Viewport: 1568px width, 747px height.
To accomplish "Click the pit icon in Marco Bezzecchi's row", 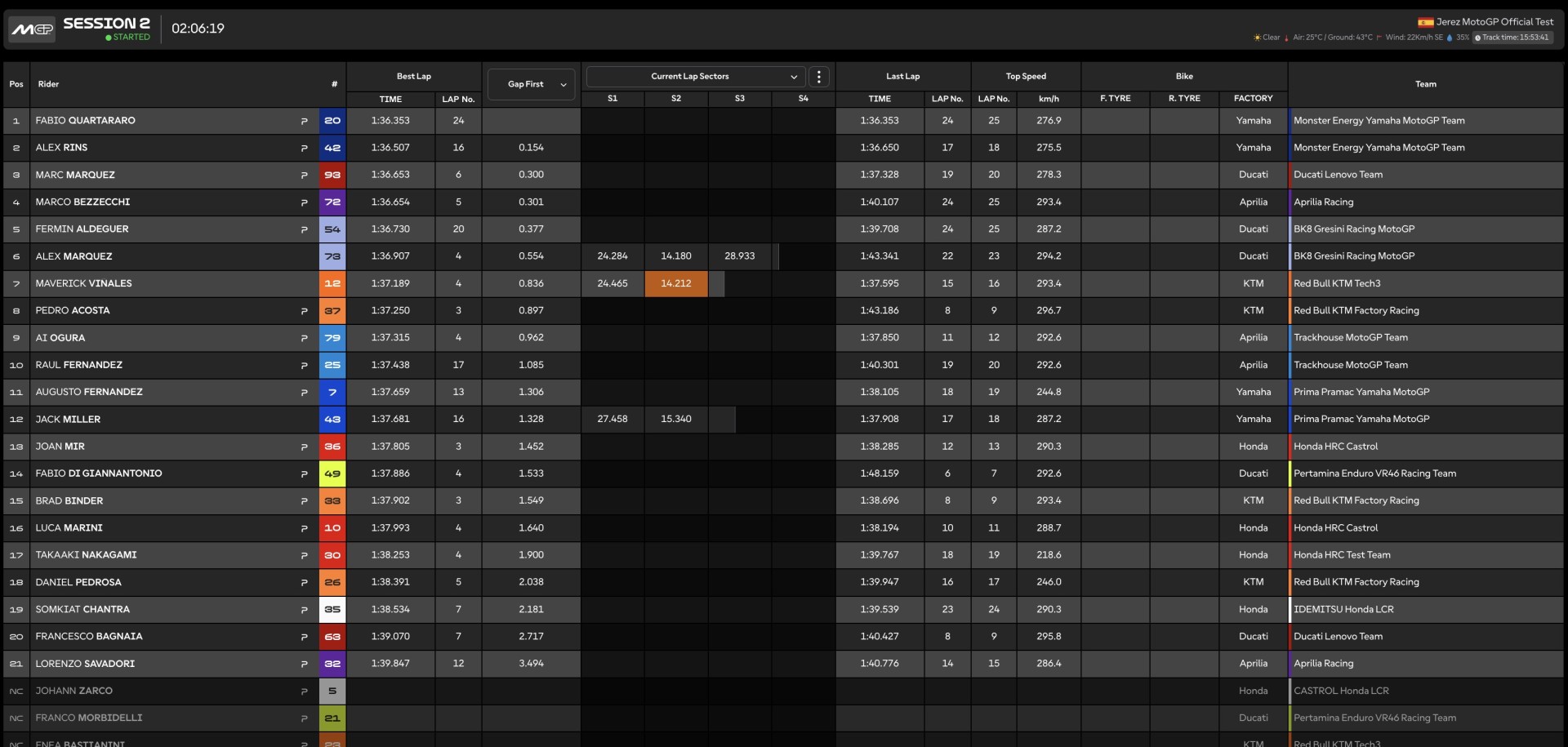I will point(304,202).
